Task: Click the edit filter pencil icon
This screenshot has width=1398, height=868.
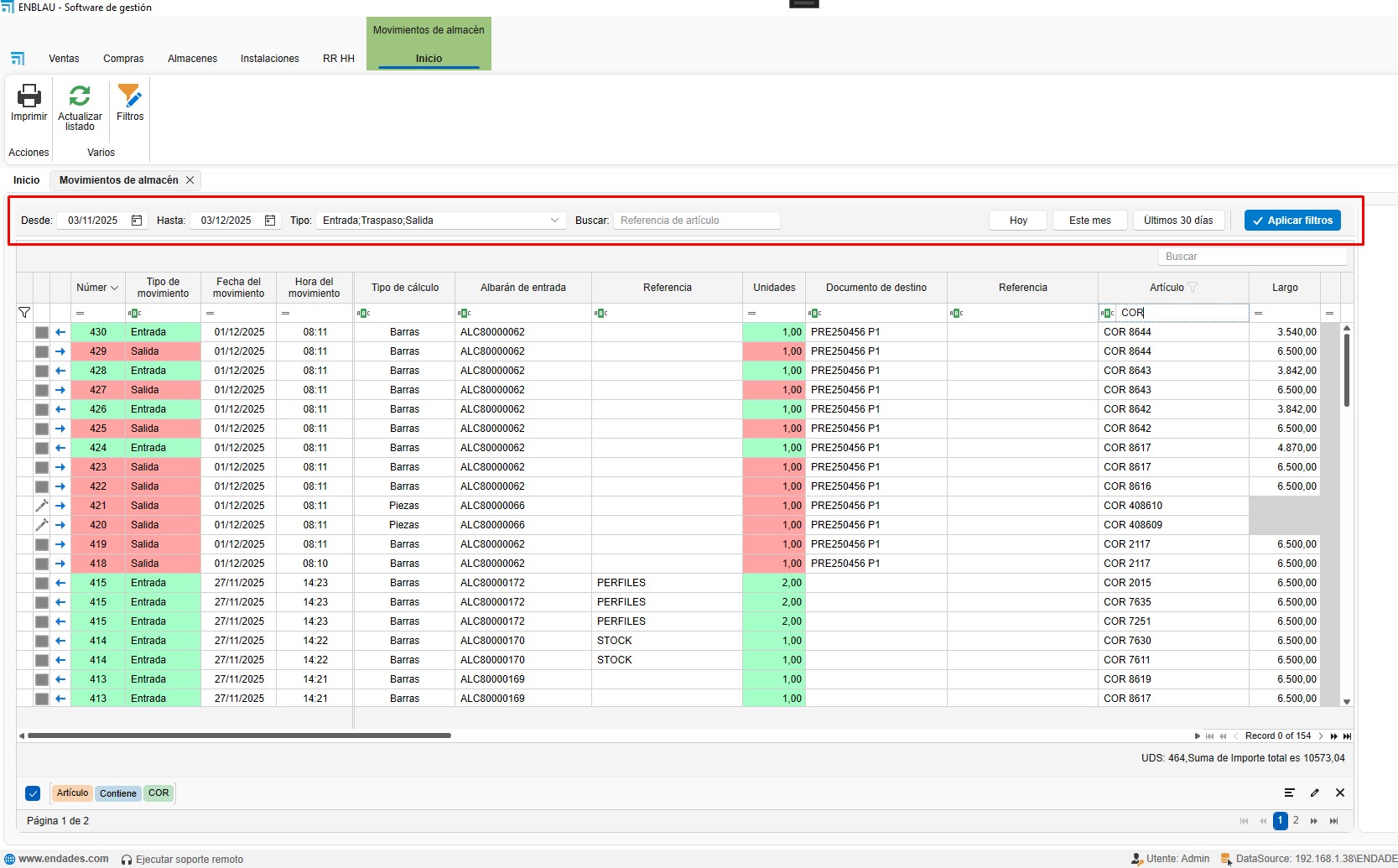Action: 1315,793
